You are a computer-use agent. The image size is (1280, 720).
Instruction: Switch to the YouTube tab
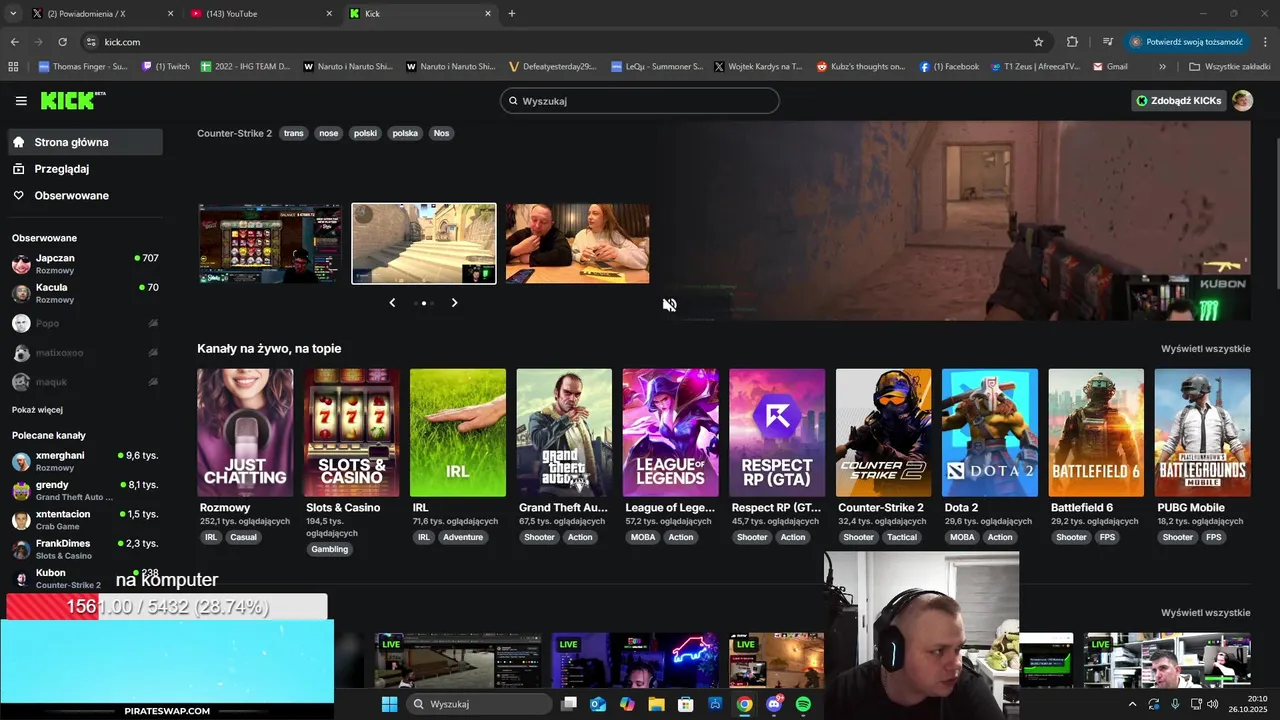click(260, 14)
